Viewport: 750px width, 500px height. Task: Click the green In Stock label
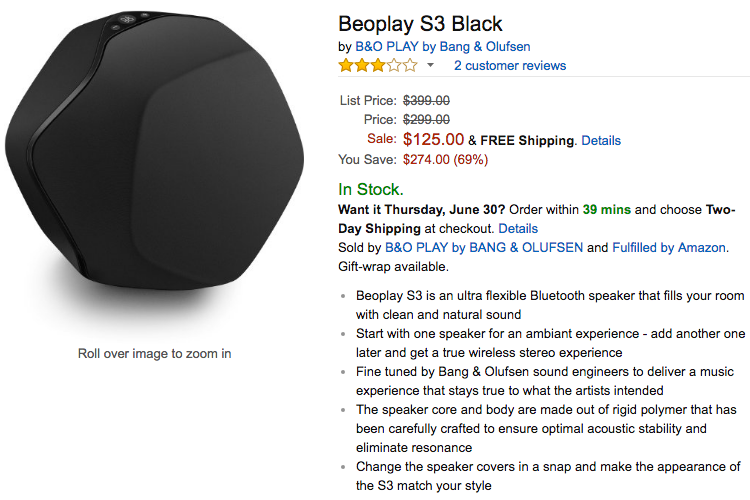coord(370,189)
